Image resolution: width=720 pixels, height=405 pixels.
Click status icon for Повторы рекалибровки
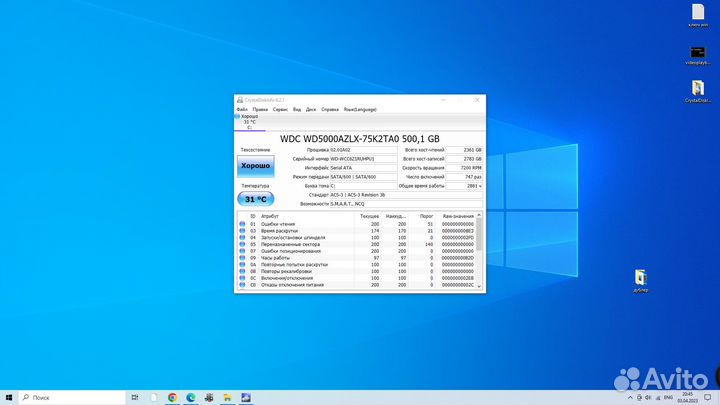pyautogui.click(x=242, y=271)
